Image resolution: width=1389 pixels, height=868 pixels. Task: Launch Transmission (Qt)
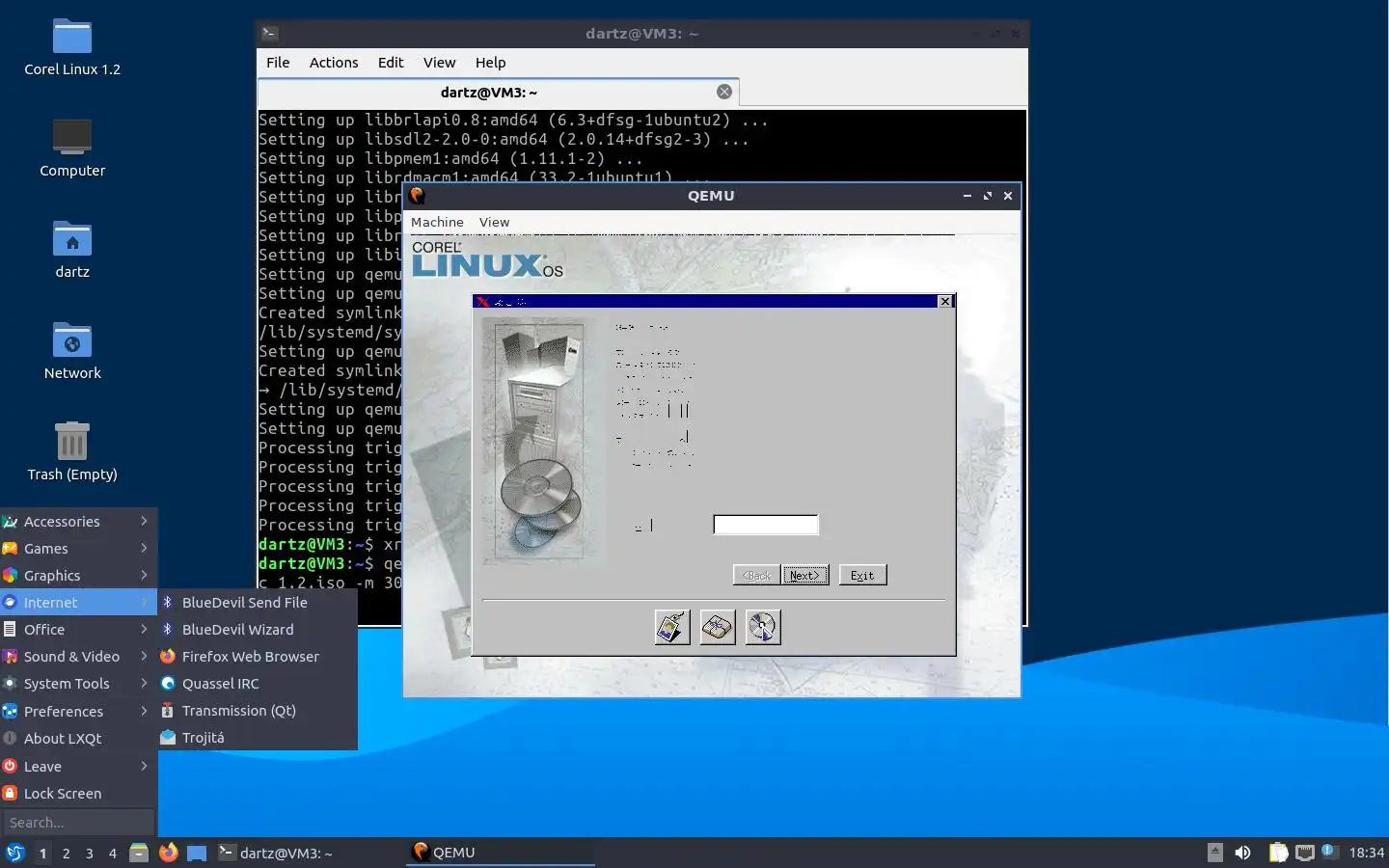click(258, 710)
